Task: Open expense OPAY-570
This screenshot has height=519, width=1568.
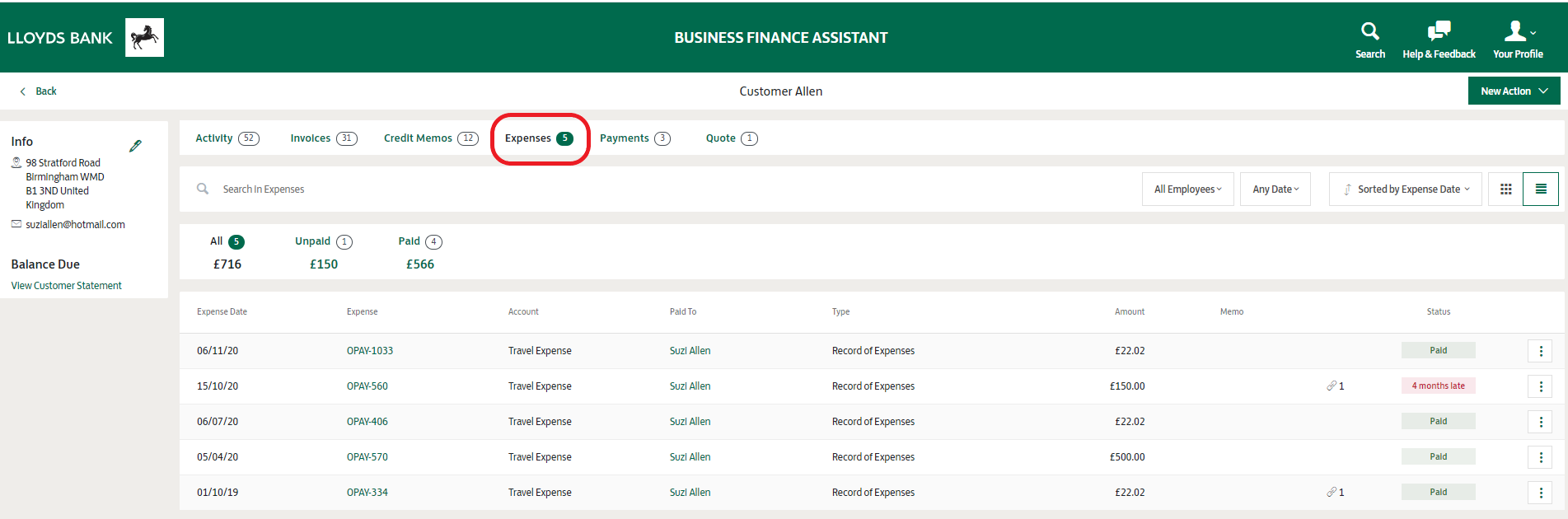Action: coord(367,457)
